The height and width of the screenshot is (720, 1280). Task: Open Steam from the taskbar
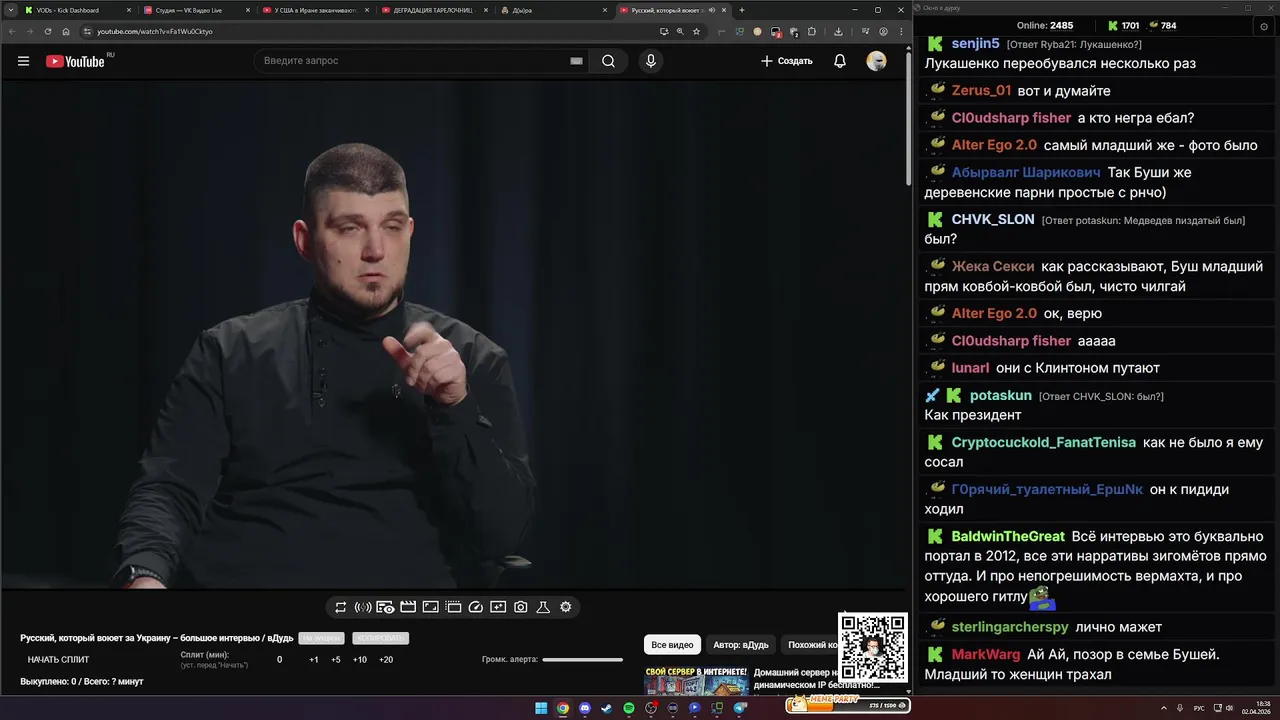607,708
